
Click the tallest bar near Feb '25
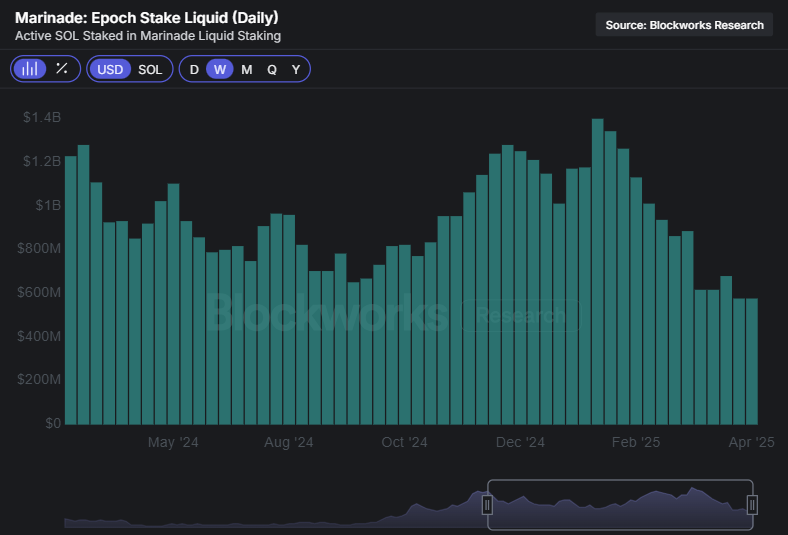point(597,270)
